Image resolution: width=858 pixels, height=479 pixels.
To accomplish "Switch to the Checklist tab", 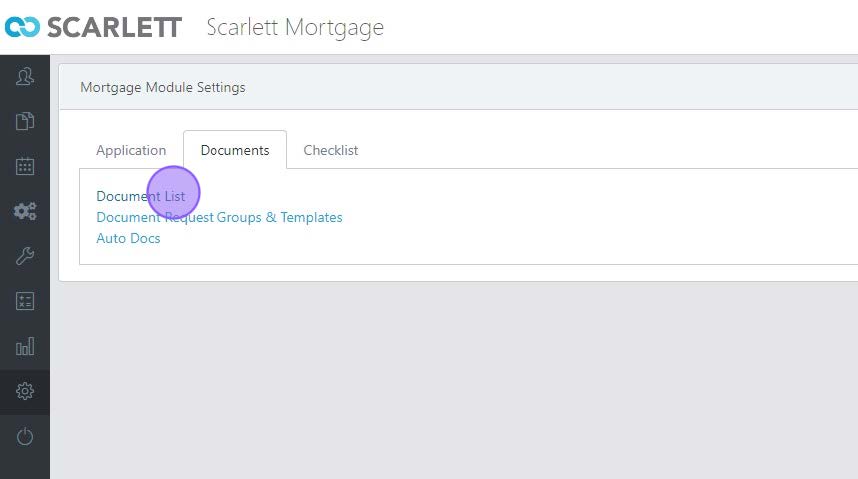I will pyautogui.click(x=331, y=150).
